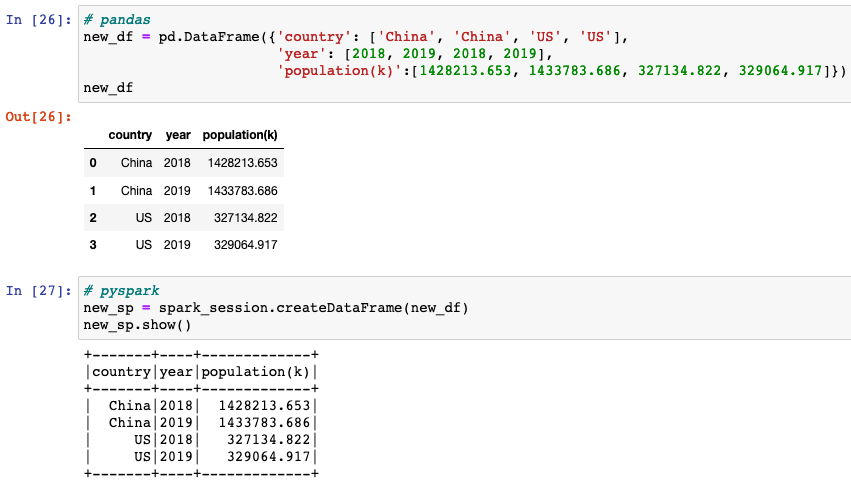The image size is (851, 484).
Task: Click the China 2019 row in spark output
Action: (x=201, y=423)
